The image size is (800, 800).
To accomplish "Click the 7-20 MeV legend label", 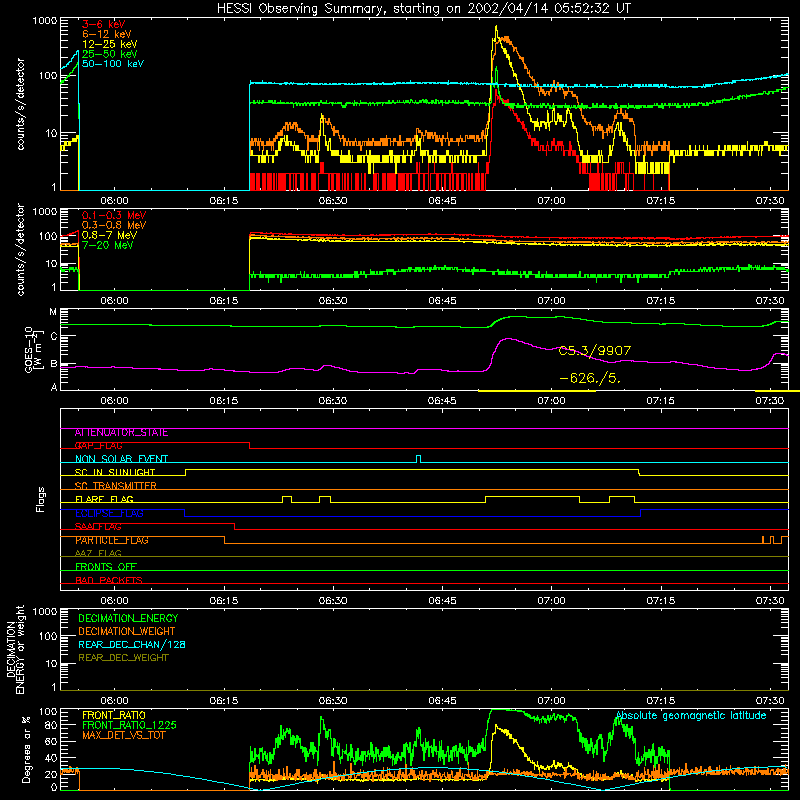I will (107, 245).
